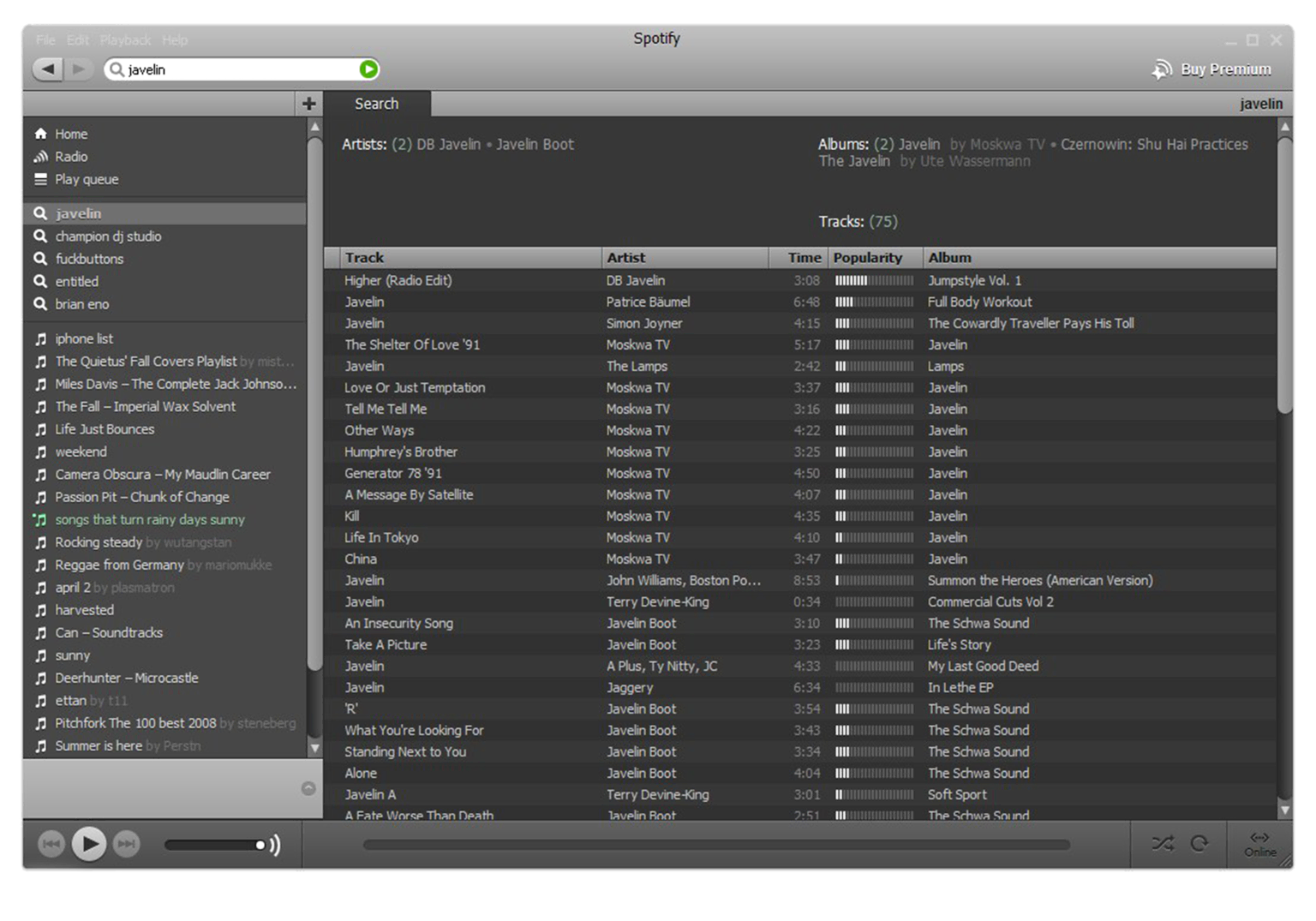The width and height of the screenshot is (1316, 921).
Task: Toggle shuffle mode
Action: point(1163,844)
